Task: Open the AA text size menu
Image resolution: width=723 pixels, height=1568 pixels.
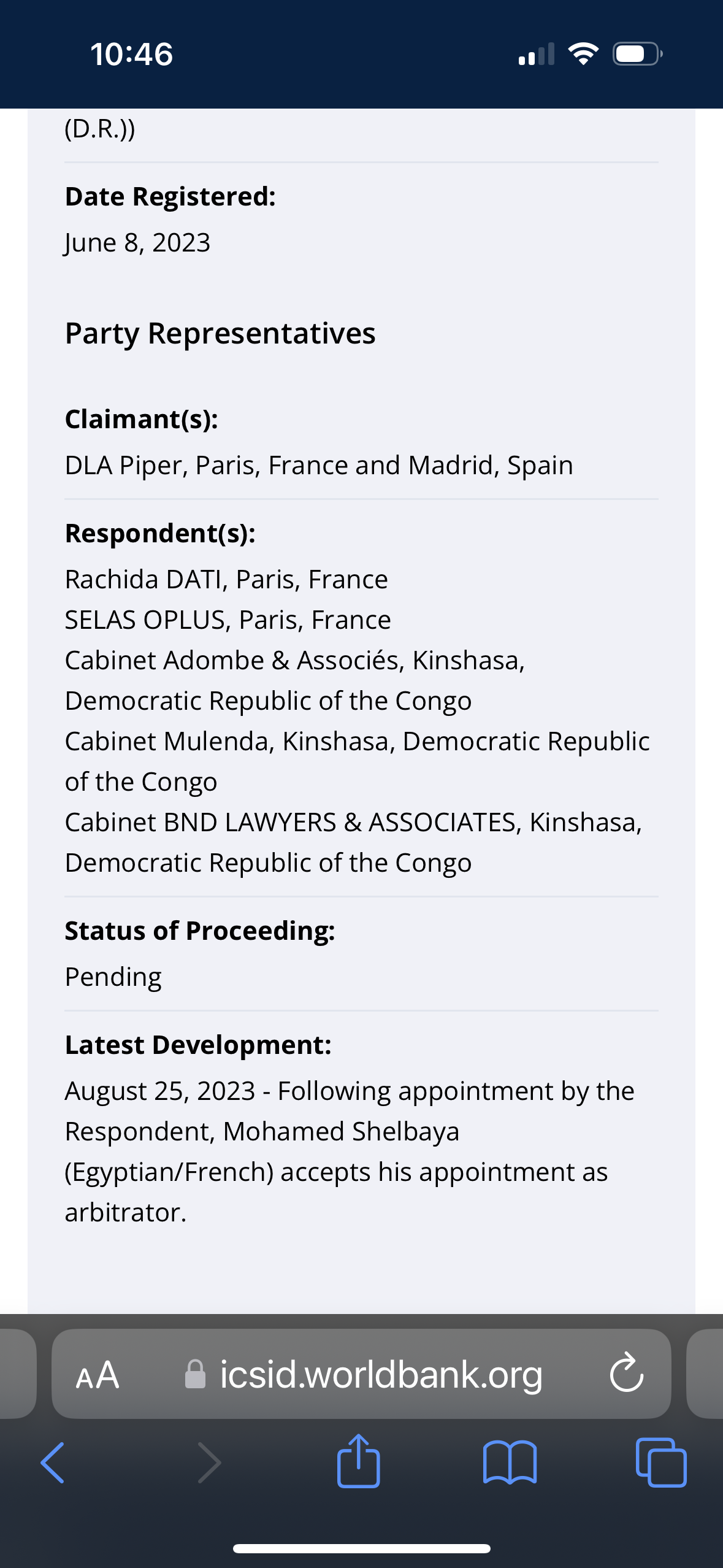Action: tap(98, 1374)
